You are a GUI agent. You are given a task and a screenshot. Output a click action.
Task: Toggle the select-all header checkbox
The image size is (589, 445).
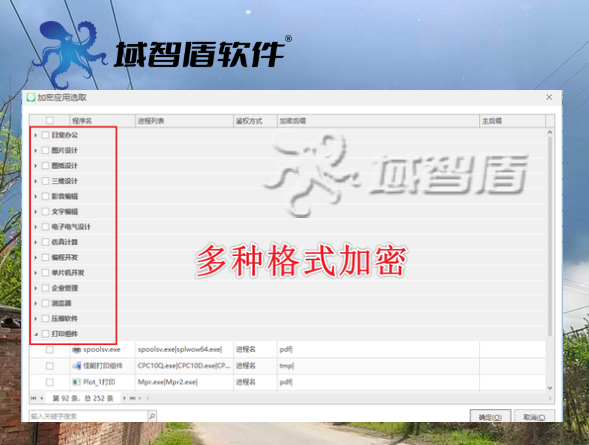coord(50,121)
